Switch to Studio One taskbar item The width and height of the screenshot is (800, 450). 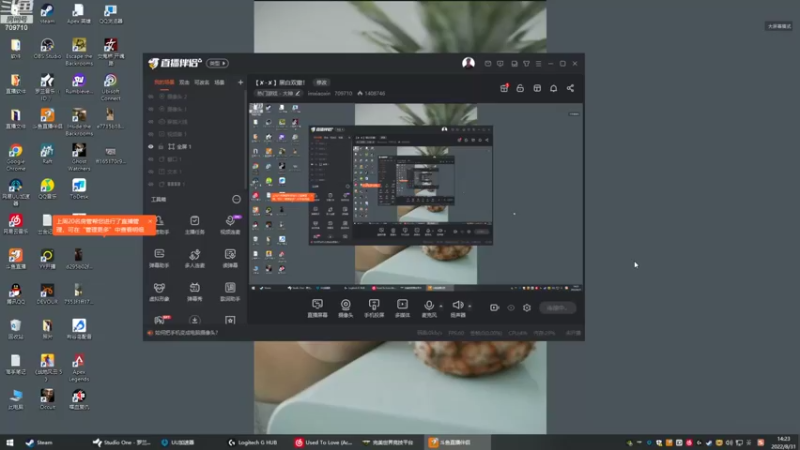(x=121, y=442)
